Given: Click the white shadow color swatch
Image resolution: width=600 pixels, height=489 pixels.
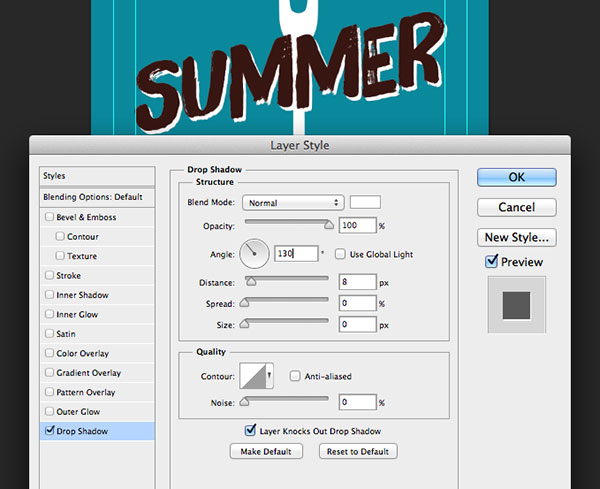Looking at the screenshot, I should click(x=365, y=202).
